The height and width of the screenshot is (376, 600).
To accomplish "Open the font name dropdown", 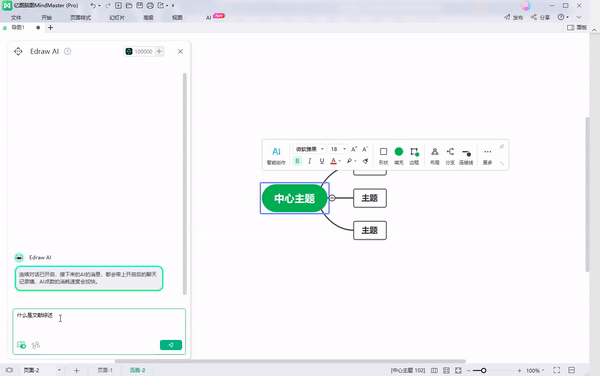I will tap(310, 149).
